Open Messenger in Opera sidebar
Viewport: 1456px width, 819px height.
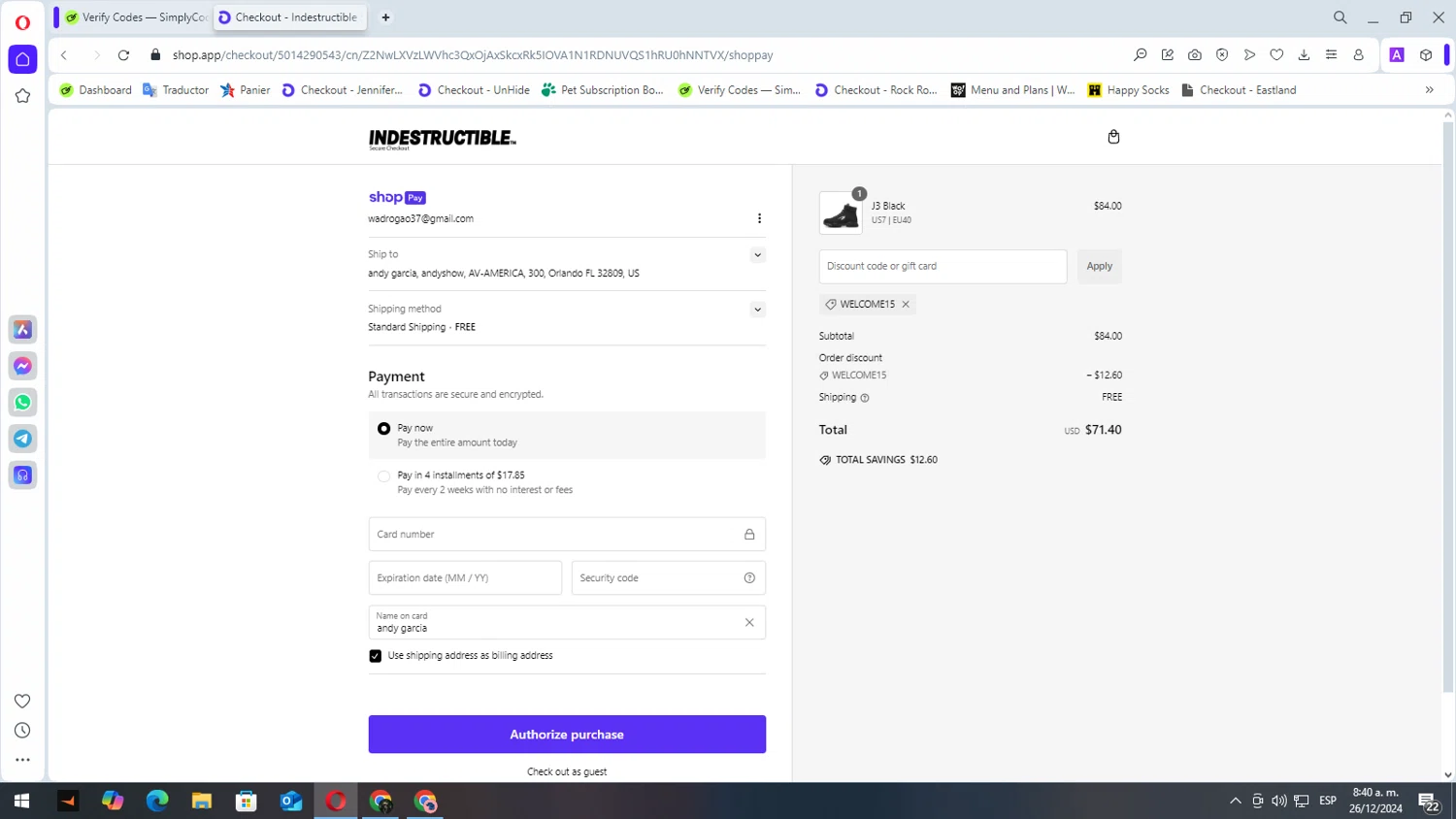tap(22, 366)
